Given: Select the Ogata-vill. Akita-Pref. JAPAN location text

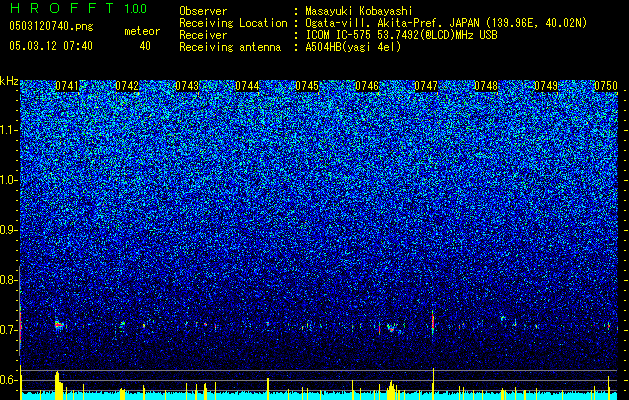Looking at the screenshot, I should click(446, 23).
